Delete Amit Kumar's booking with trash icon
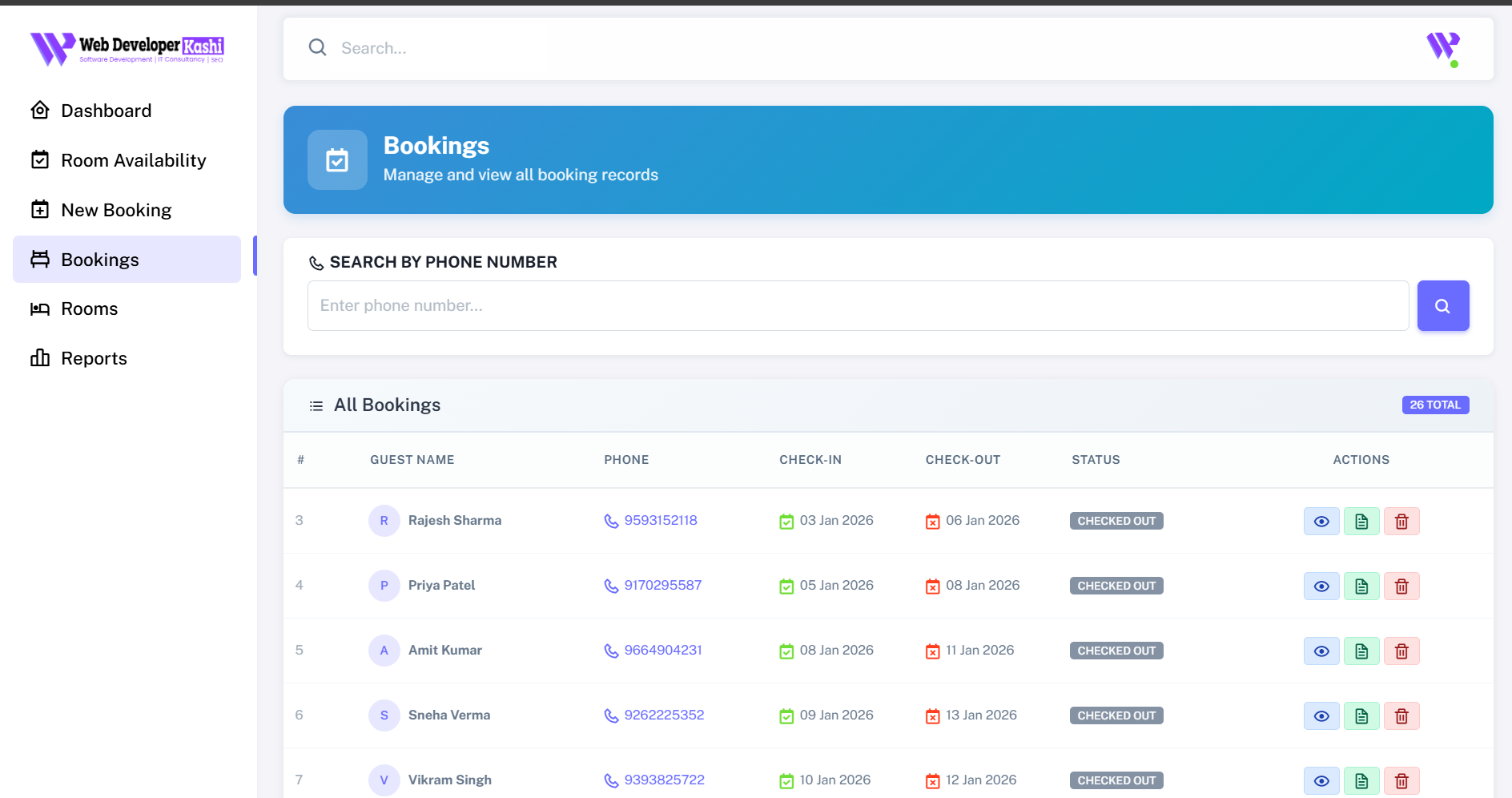This screenshot has height=798, width=1512. point(1401,651)
